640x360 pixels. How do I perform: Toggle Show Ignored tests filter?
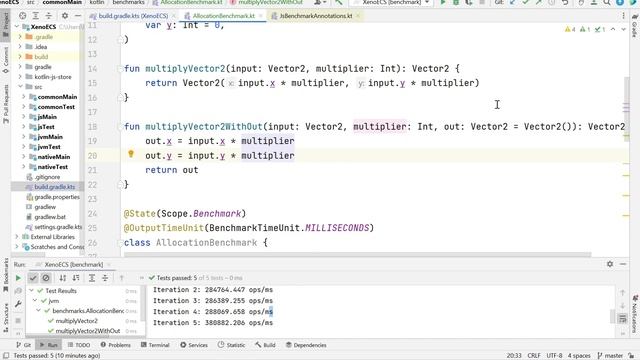click(46, 278)
